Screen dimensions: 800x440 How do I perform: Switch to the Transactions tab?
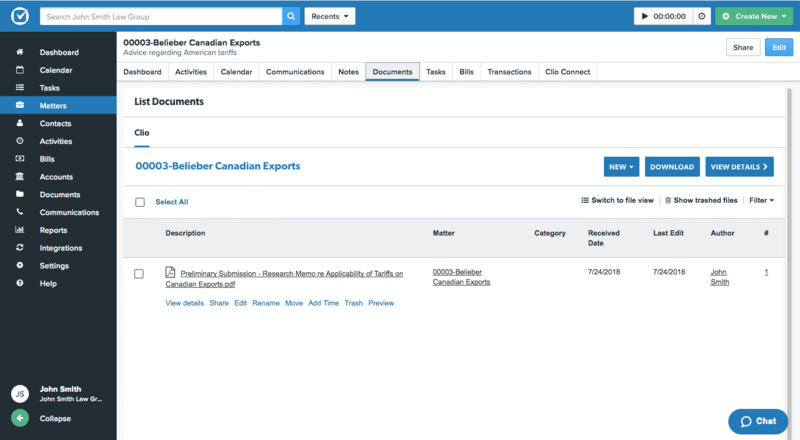(508, 72)
